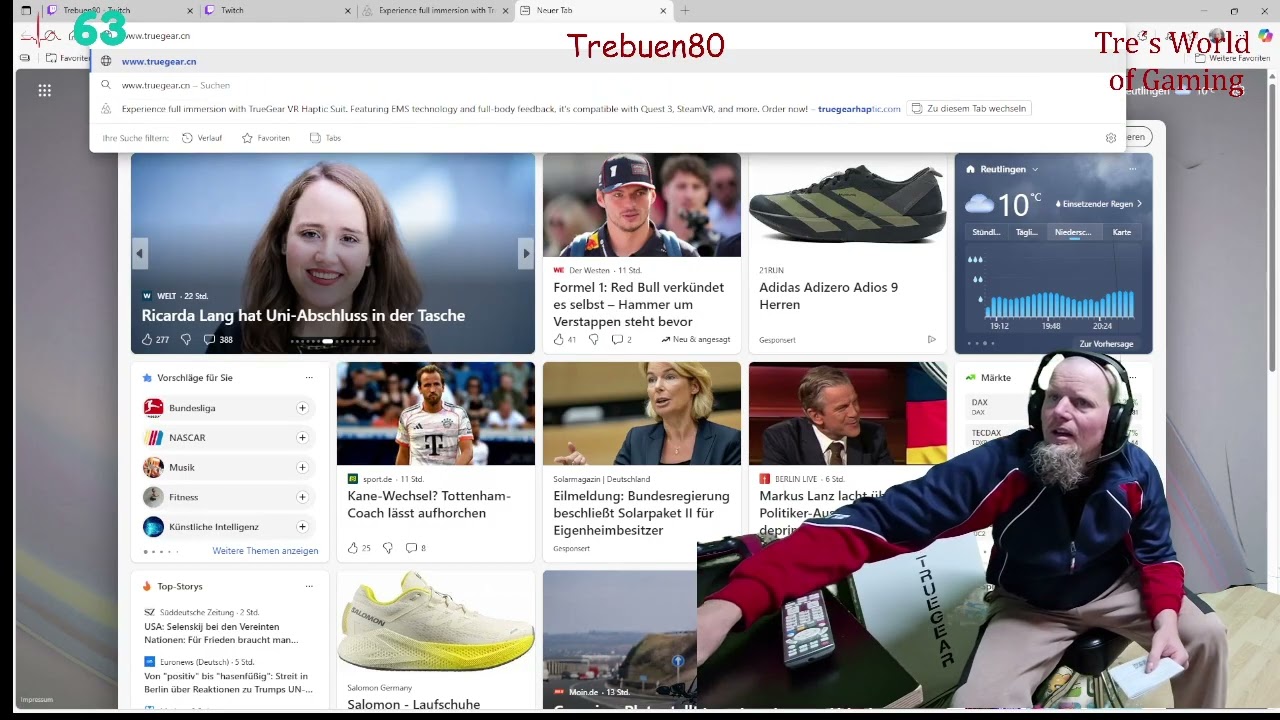Follow the Künstliche Intelligenz topic
1280x720 pixels.
pyautogui.click(x=302, y=527)
